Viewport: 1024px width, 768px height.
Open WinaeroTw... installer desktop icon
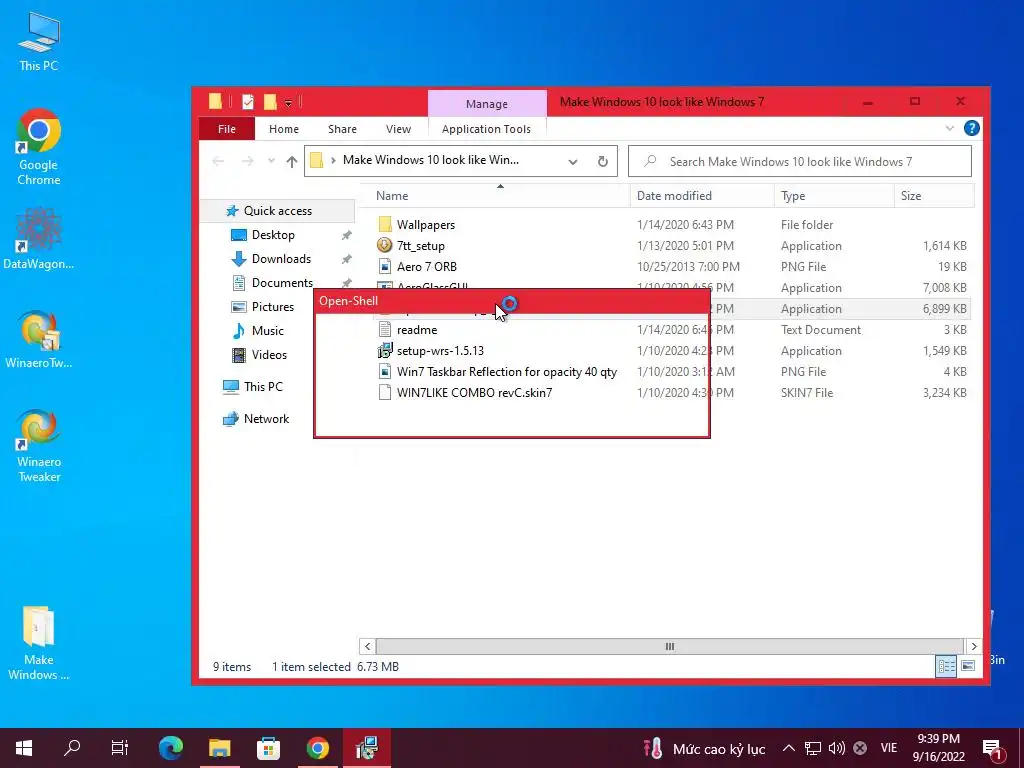pos(39,340)
